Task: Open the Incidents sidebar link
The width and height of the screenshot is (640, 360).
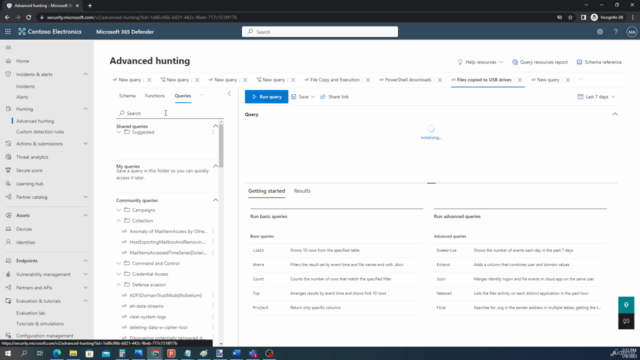Action: tap(25, 87)
